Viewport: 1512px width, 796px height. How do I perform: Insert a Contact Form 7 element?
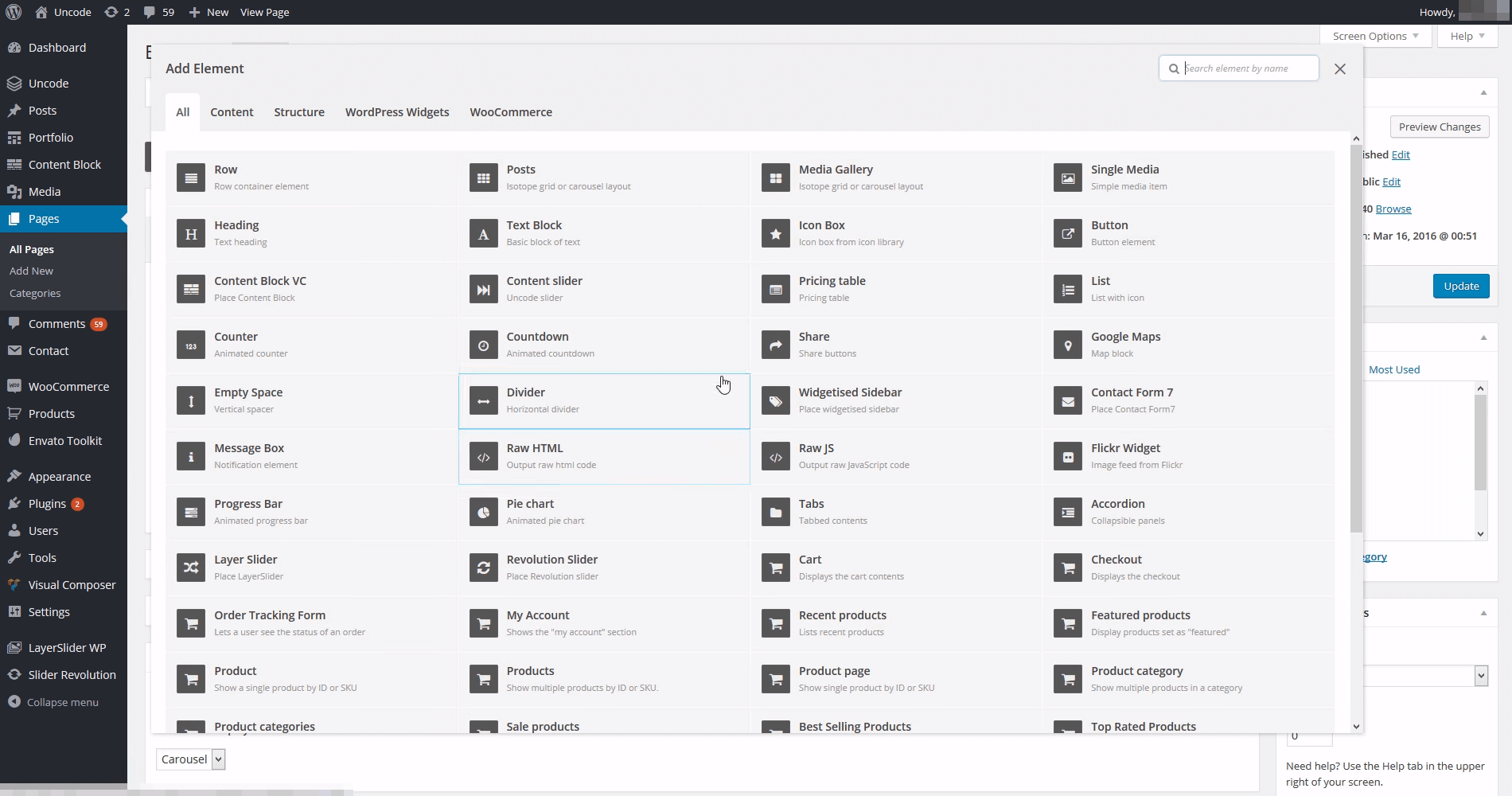point(1188,401)
